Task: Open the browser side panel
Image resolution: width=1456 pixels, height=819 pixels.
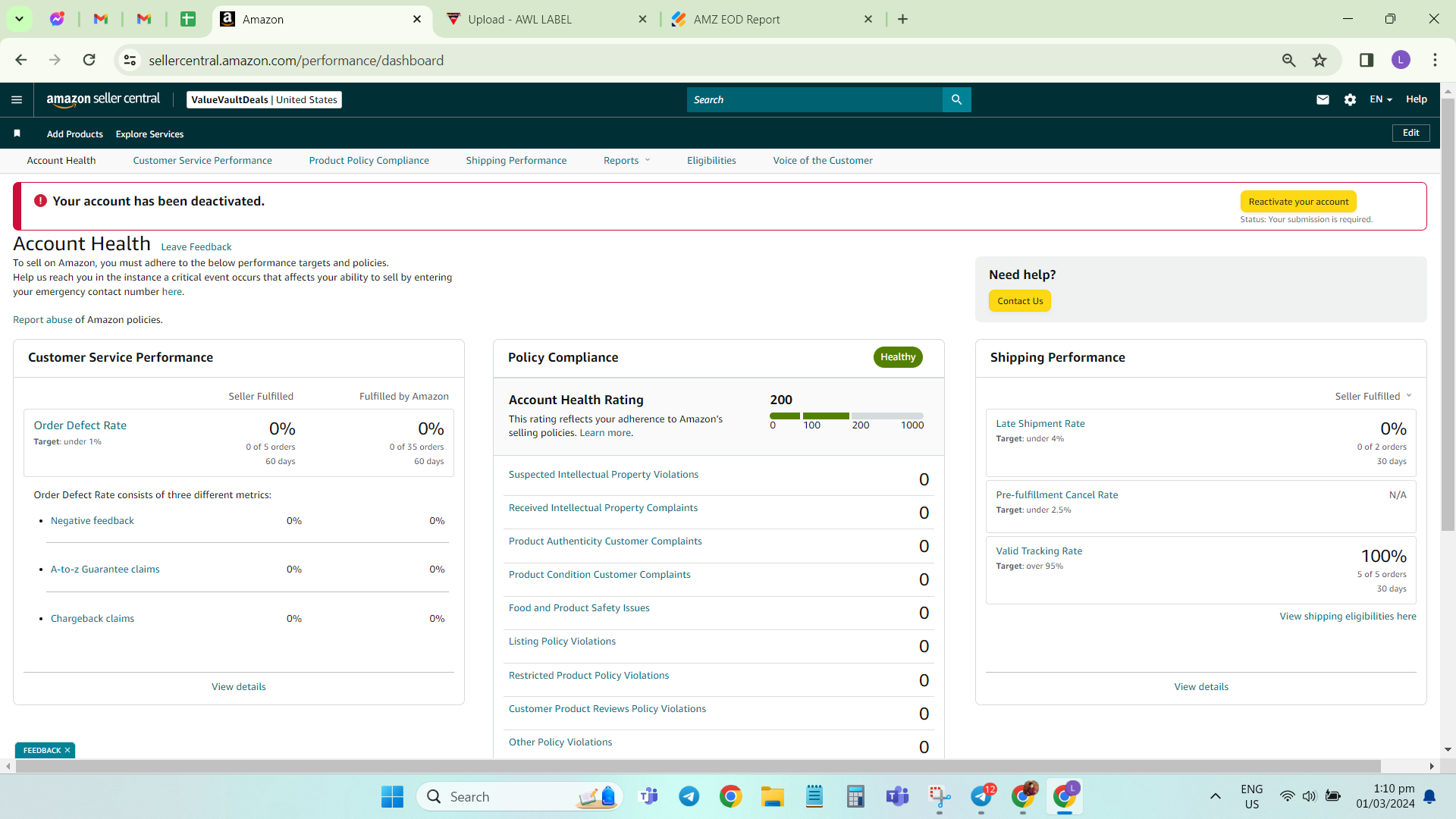Action: tap(1367, 60)
